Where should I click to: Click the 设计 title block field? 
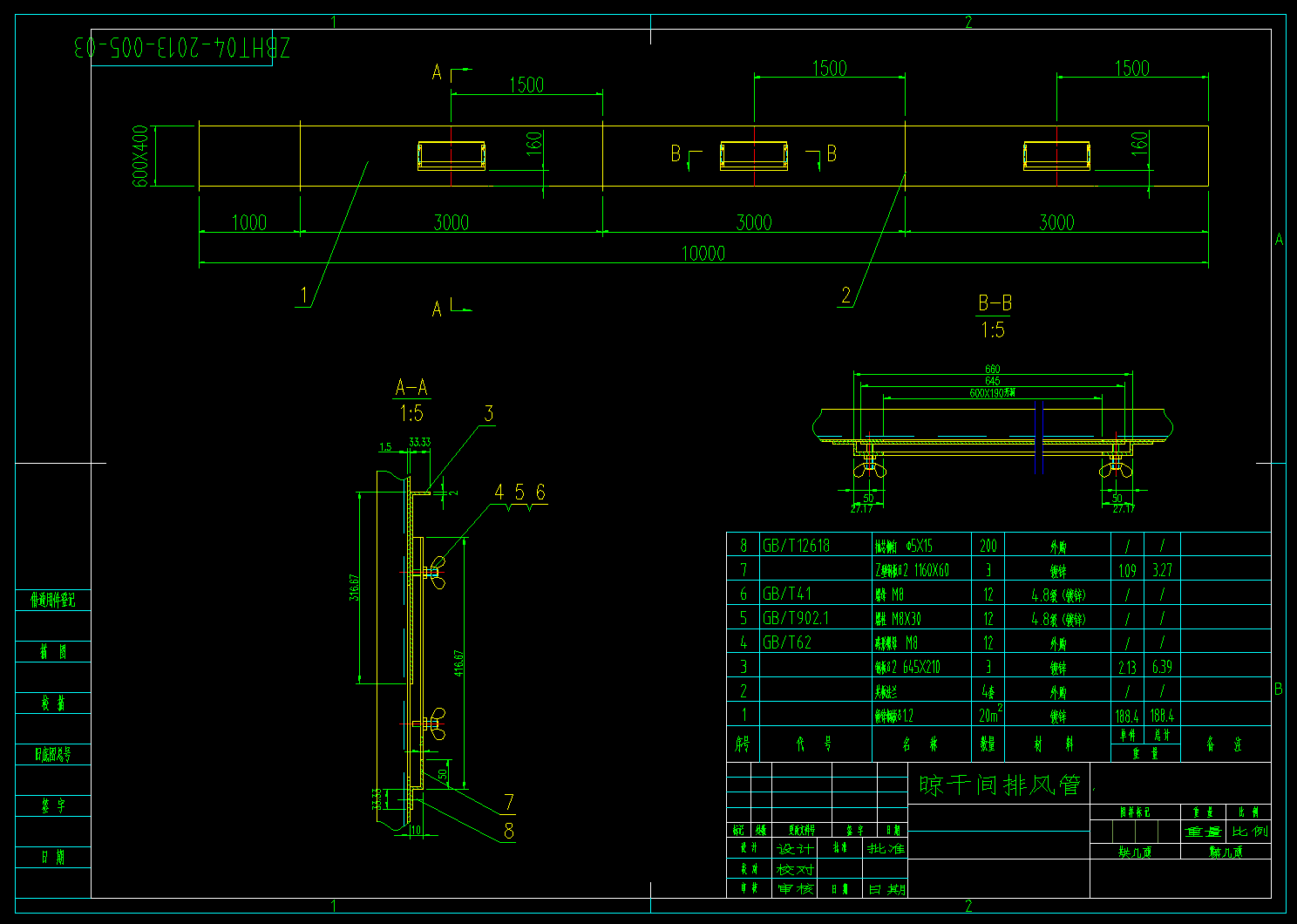tap(796, 848)
